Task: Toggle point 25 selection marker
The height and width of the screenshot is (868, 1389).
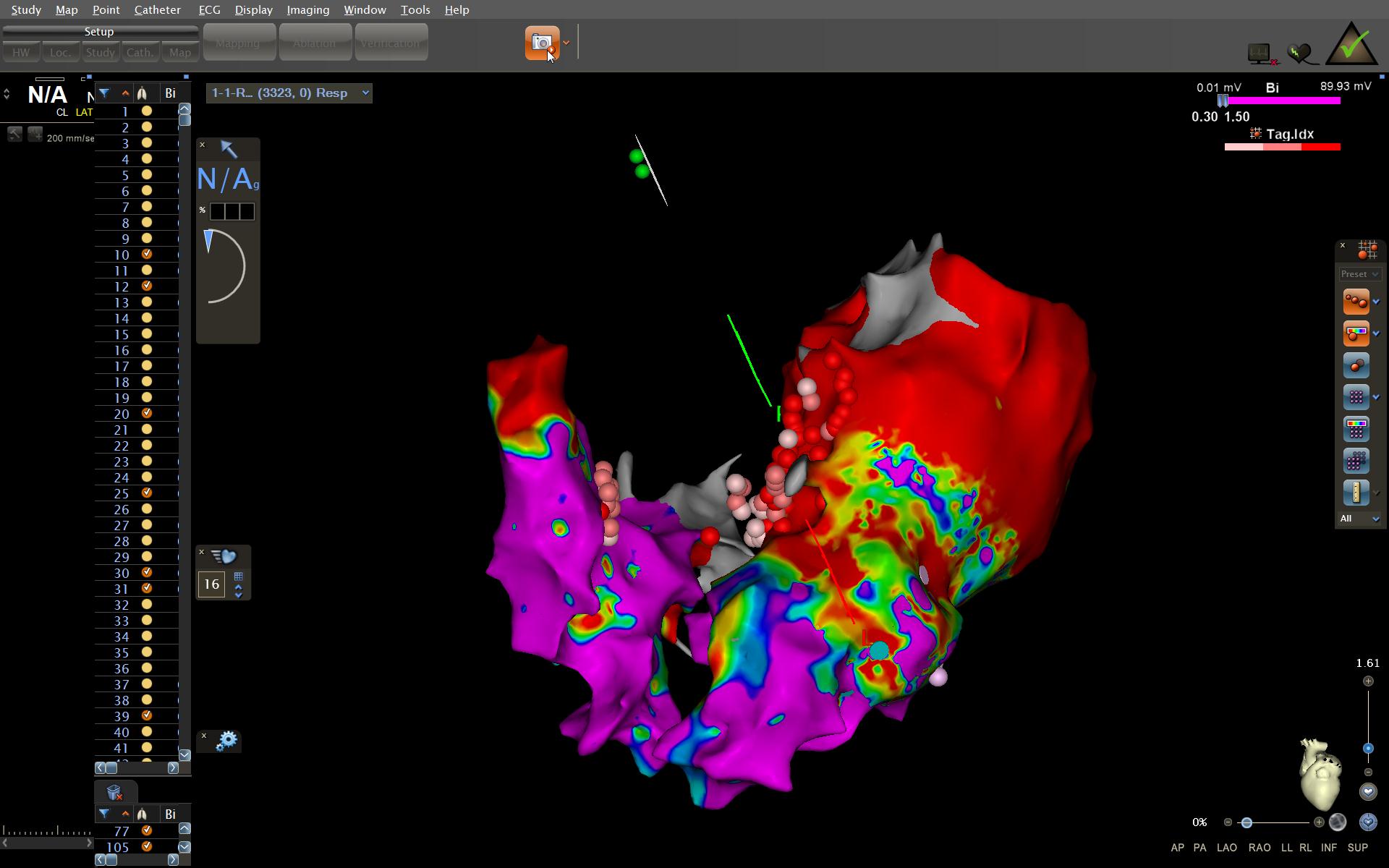Action: (147, 493)
